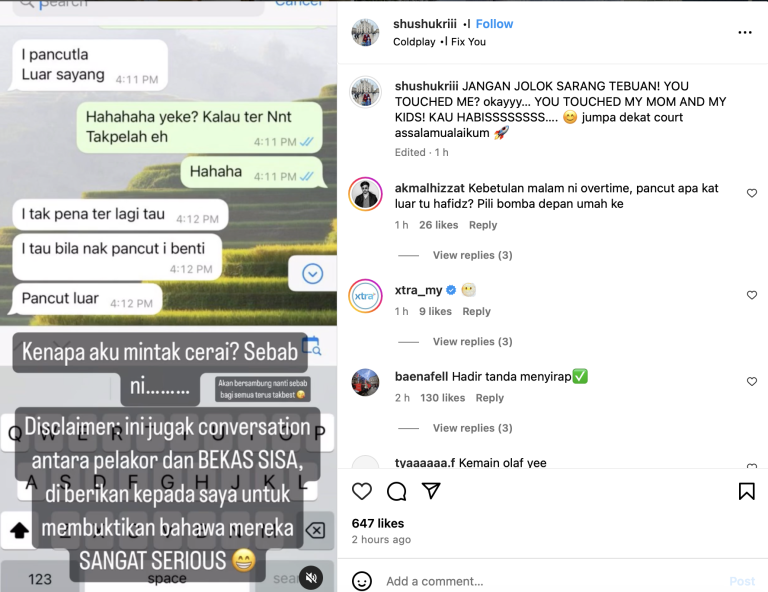Expand replies under the xtra_my comment
The image size is (768, 592).
[472, 341]
